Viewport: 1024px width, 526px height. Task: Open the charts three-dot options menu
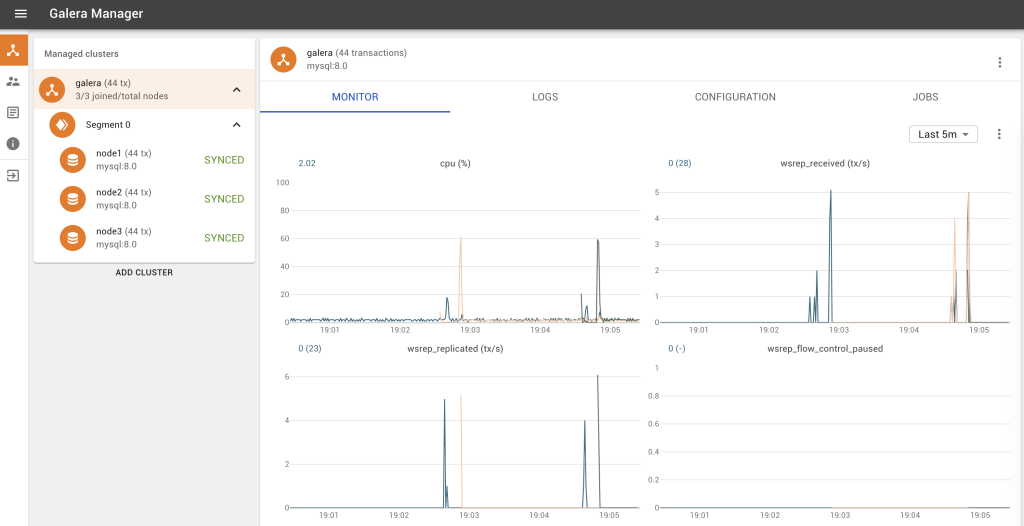click(999, 134)
